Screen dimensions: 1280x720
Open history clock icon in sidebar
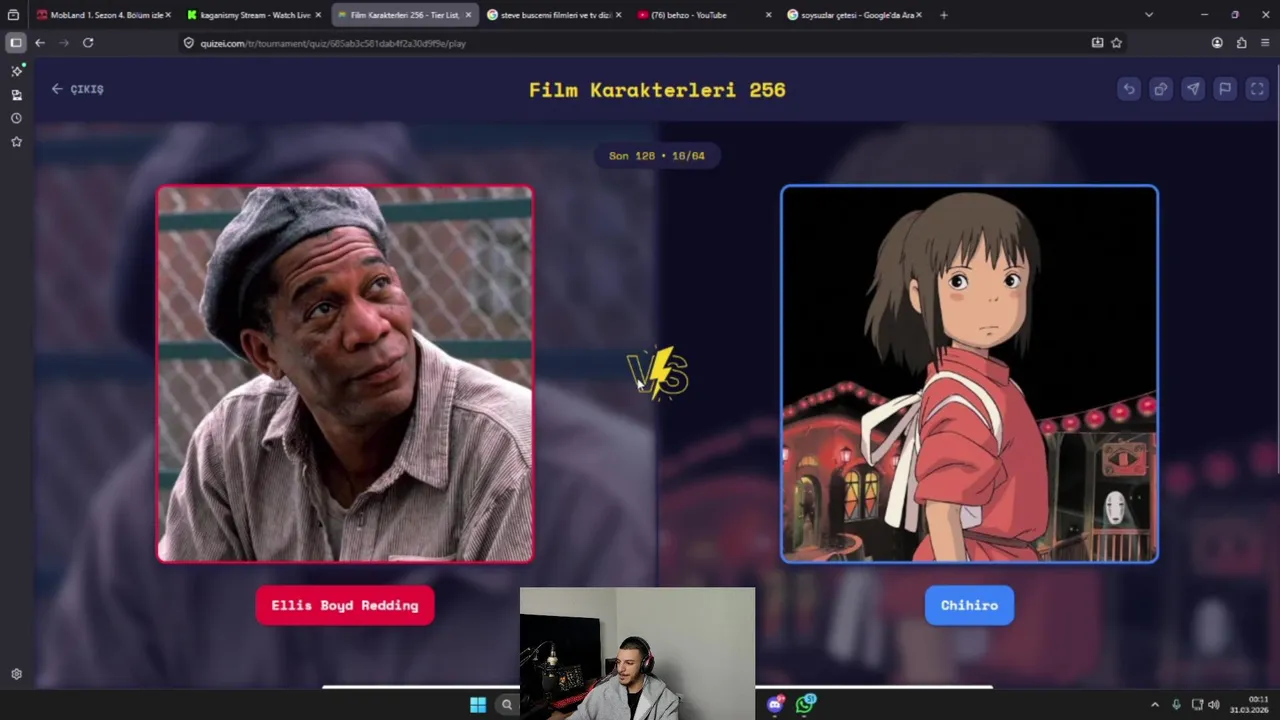click(16, 118)
